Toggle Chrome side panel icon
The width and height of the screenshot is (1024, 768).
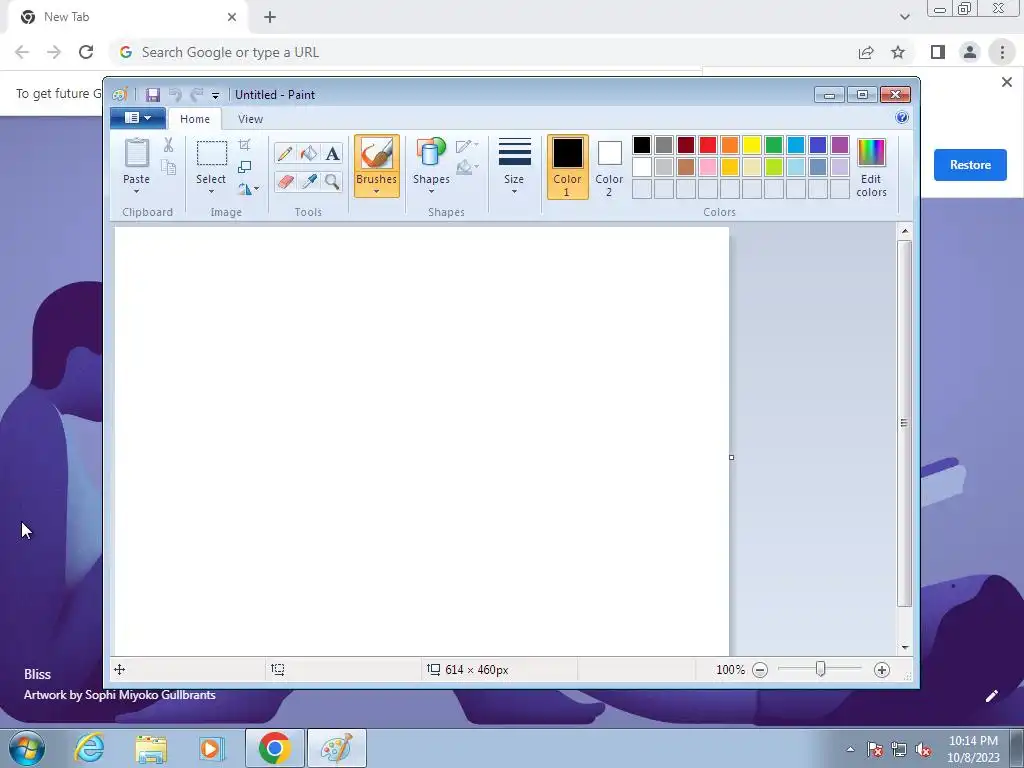click(938, 52)
